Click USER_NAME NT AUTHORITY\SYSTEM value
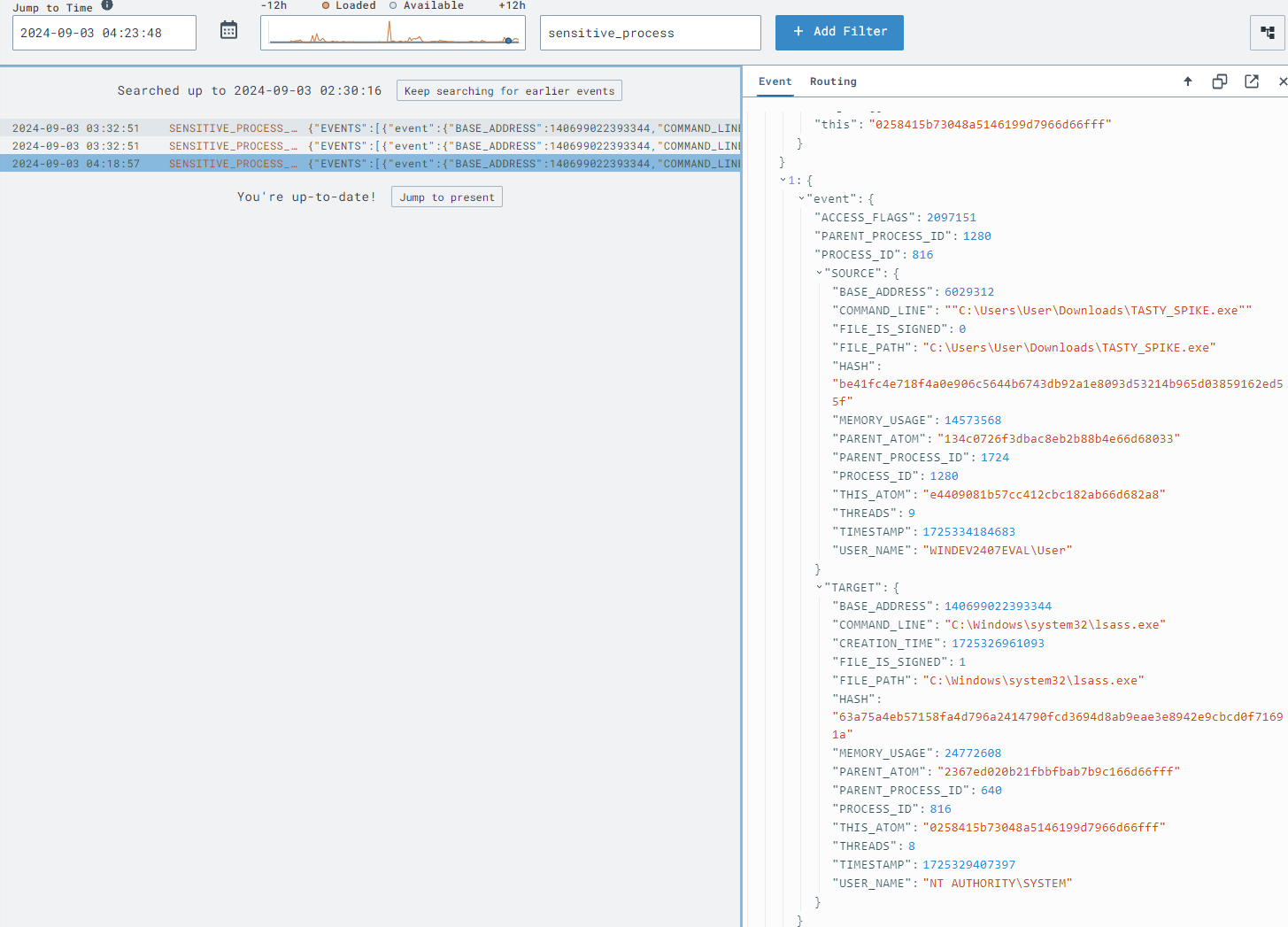Viewport: 1288px width, 927px height. [998, 884]
